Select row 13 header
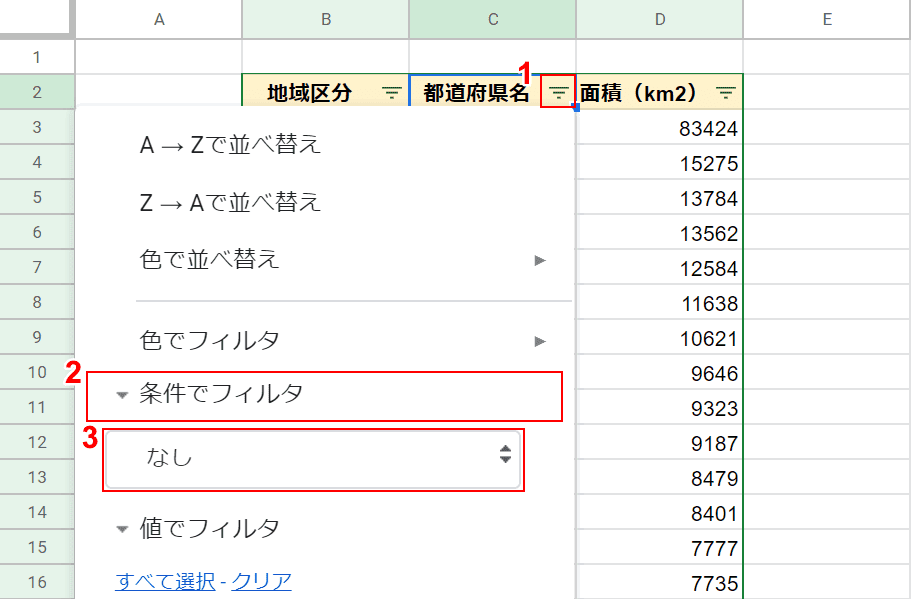Screen dimensions: 911x599 pos(37,477)
